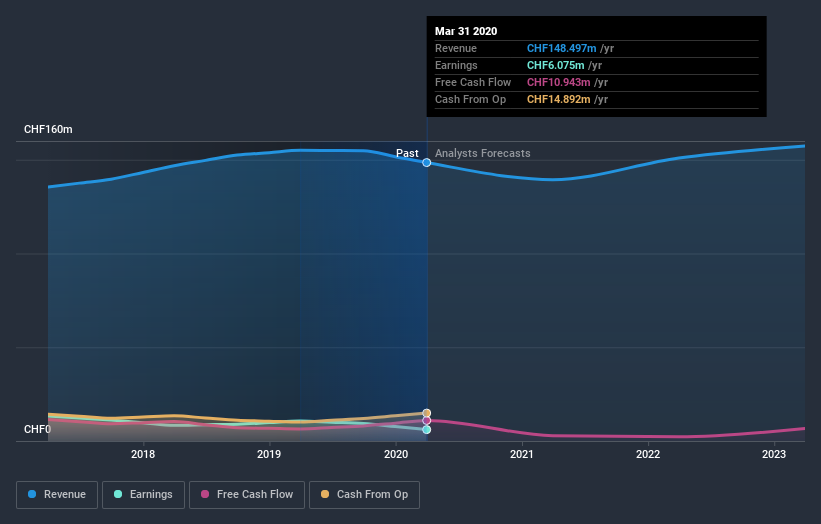
Task: Click the CHF10.943m free cash flow value
Action: (559, 82)
